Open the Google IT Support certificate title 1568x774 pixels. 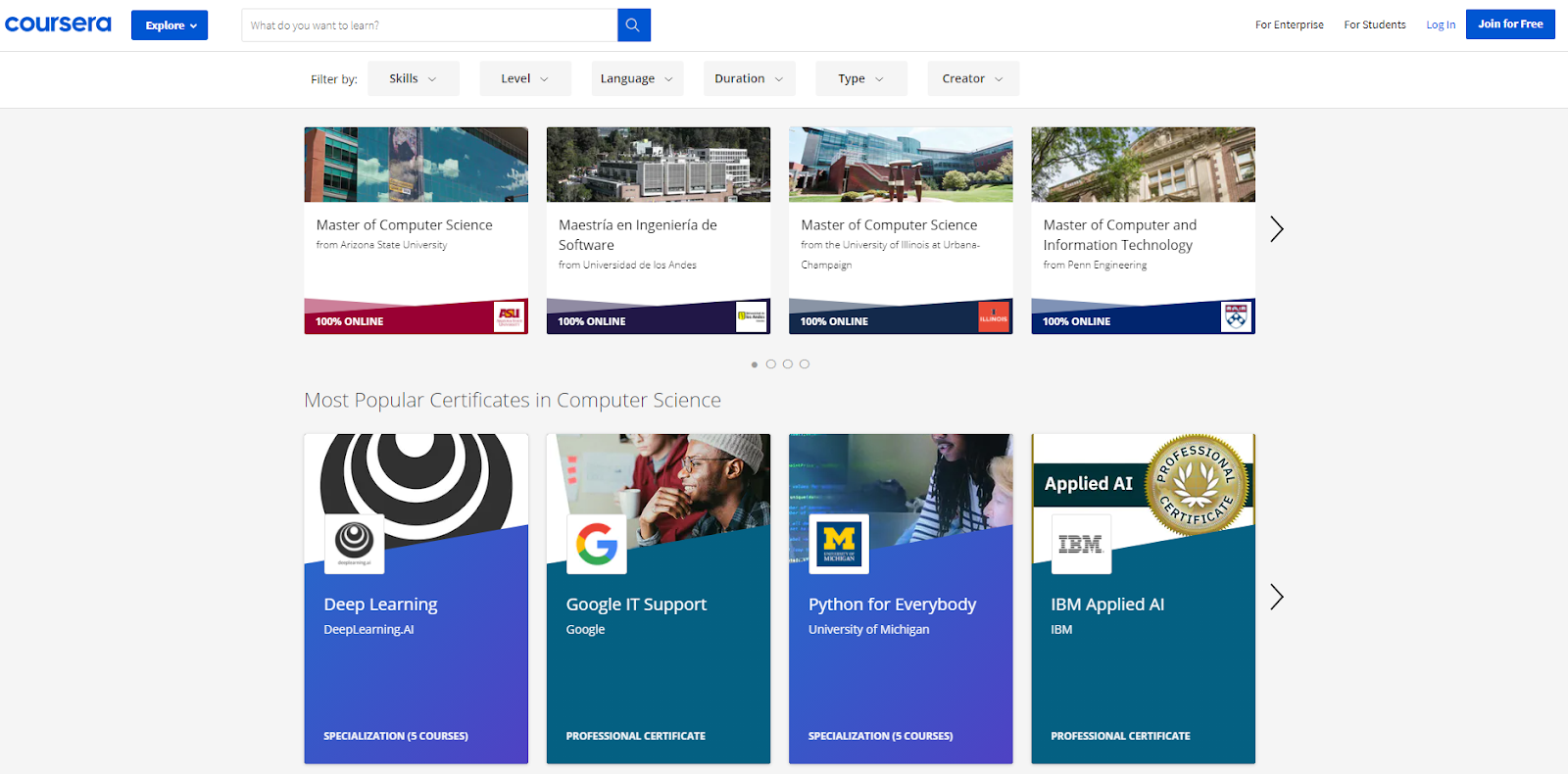[636, 605]
